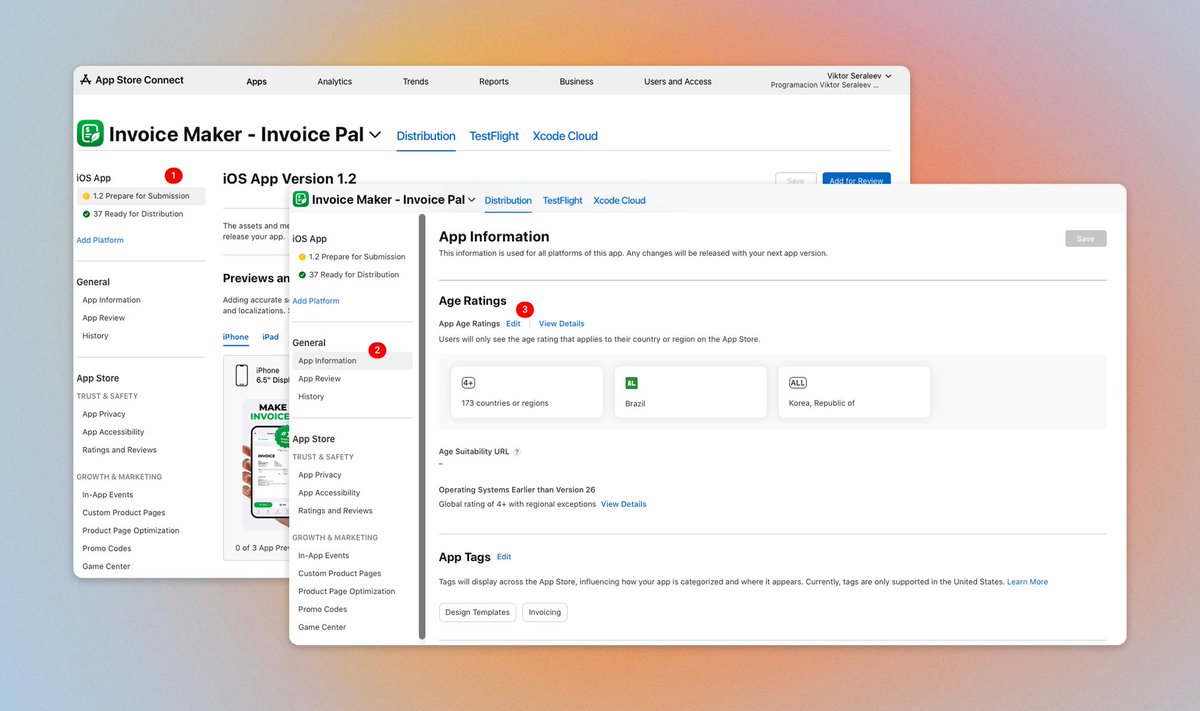Click the invoice preview screenshot thumbnail
1200x711 pixels.
[265, 465]
